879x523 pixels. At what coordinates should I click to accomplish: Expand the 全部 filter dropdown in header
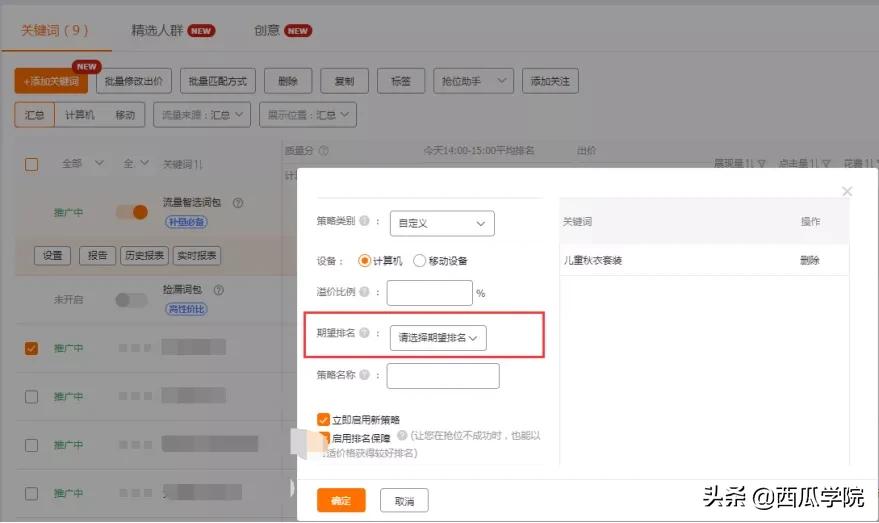pos(82,164)
